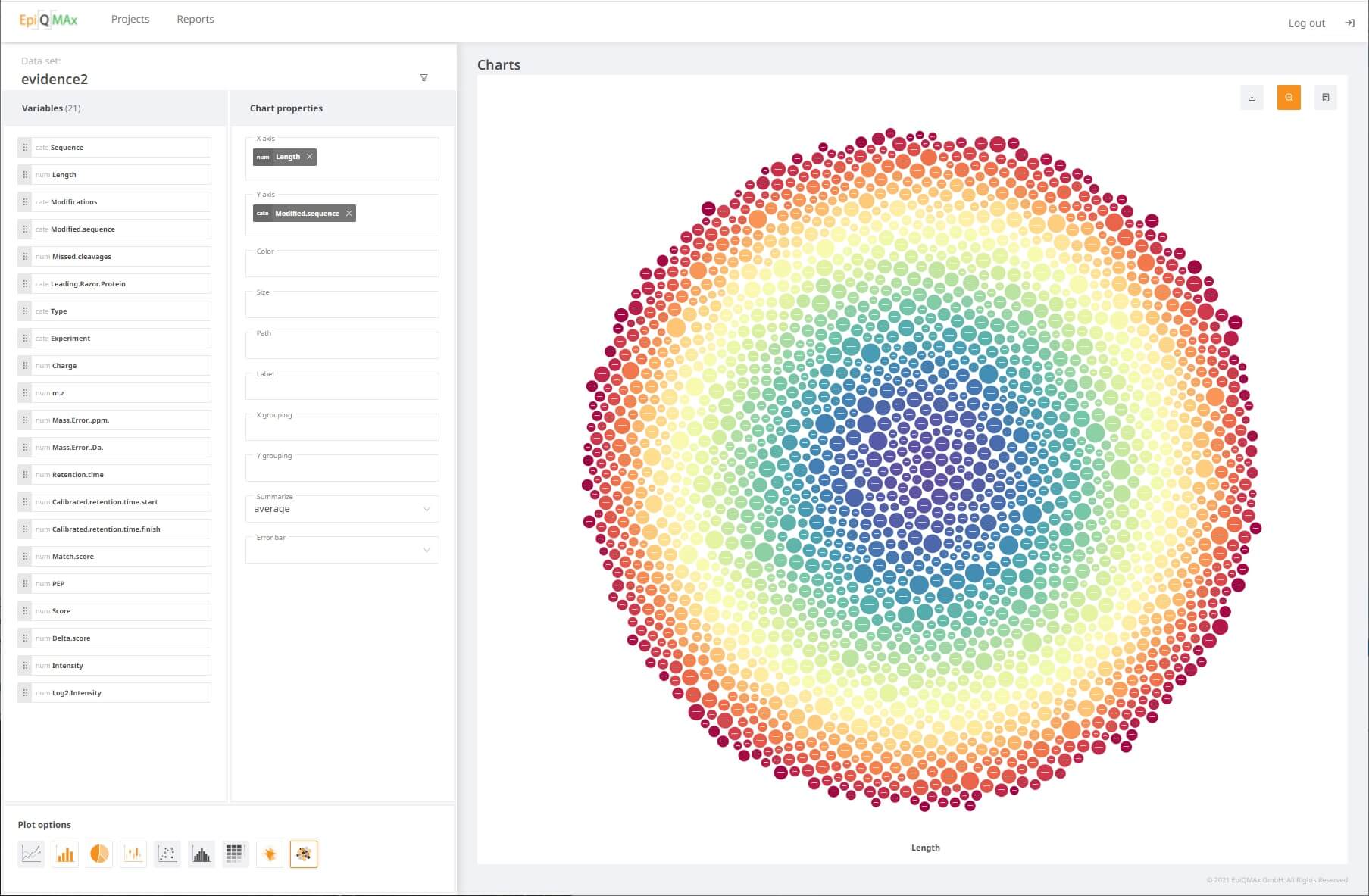Switch to the box plot option
This screenshot has width=1369, height=896.
(x=133, y=854)
